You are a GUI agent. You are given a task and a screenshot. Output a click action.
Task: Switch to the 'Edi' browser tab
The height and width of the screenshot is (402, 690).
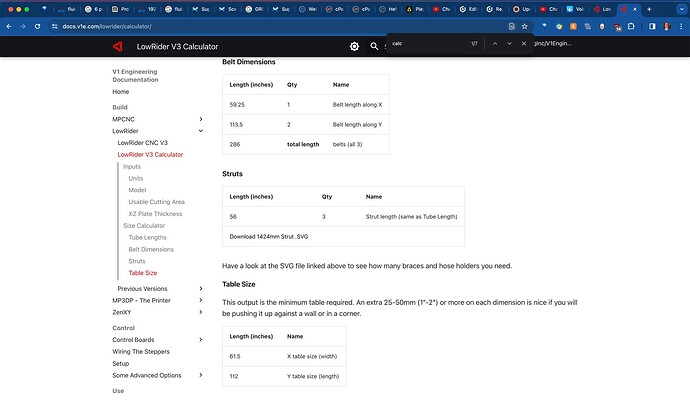pos(468,9)
